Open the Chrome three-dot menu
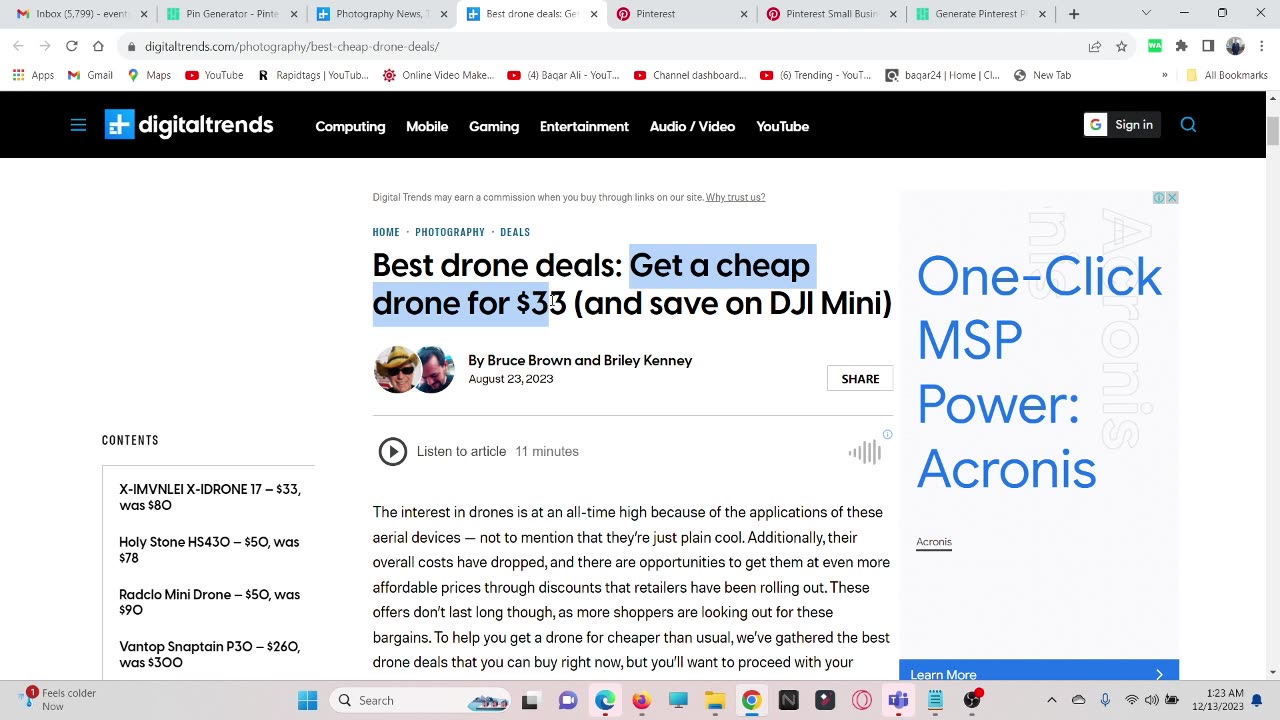The image size is (1280, 720). (x=1260, y=46)
